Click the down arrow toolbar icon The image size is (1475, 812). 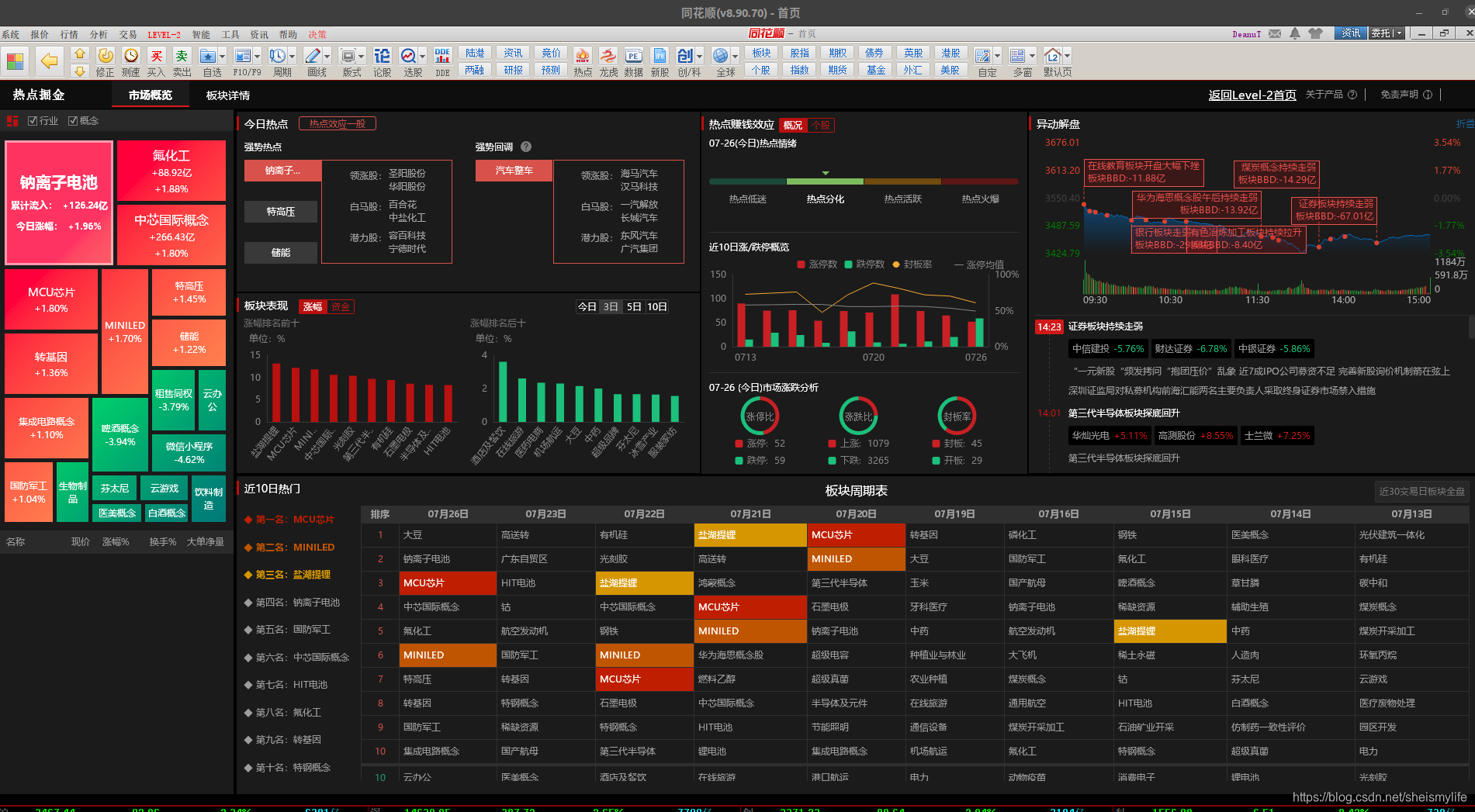tap(79, 71)
